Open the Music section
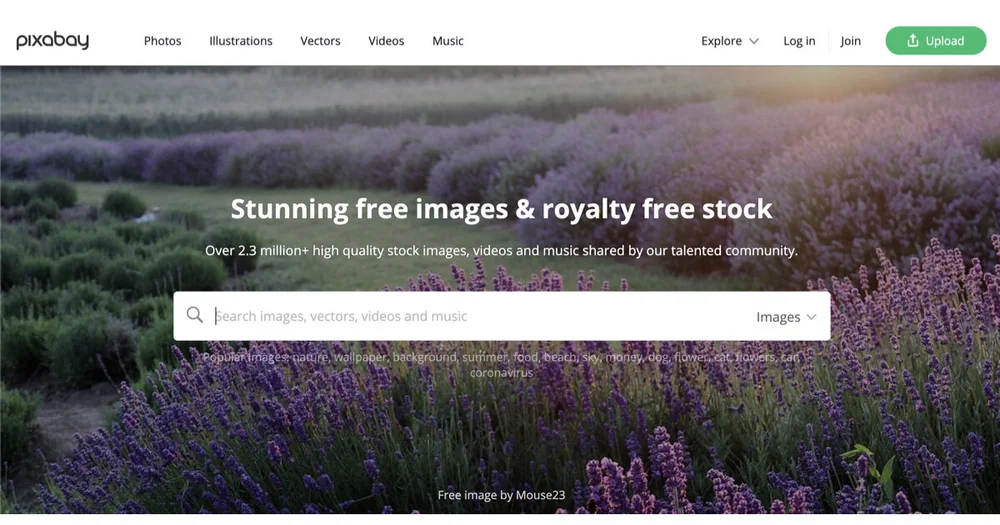 [448, 41]
